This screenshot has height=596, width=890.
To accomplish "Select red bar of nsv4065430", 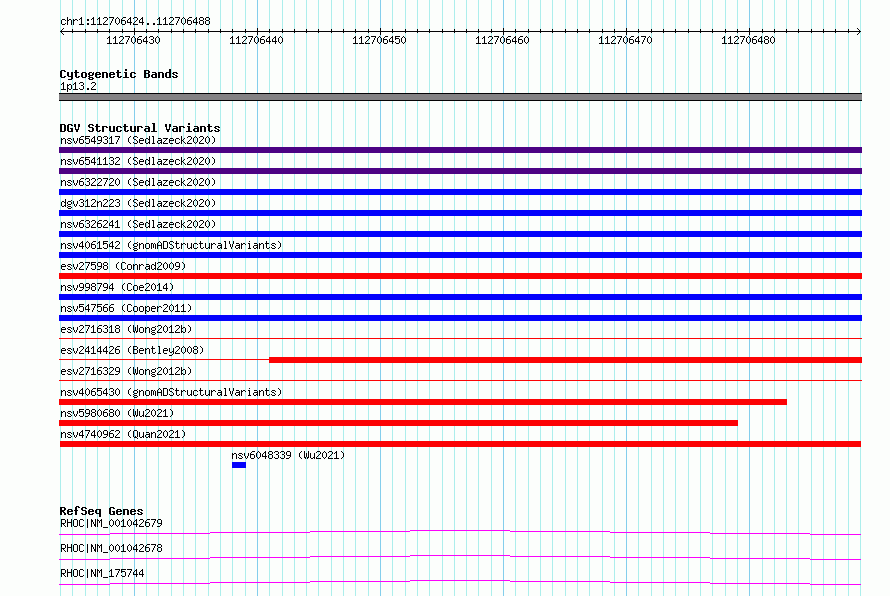I will tap(423, 402).
